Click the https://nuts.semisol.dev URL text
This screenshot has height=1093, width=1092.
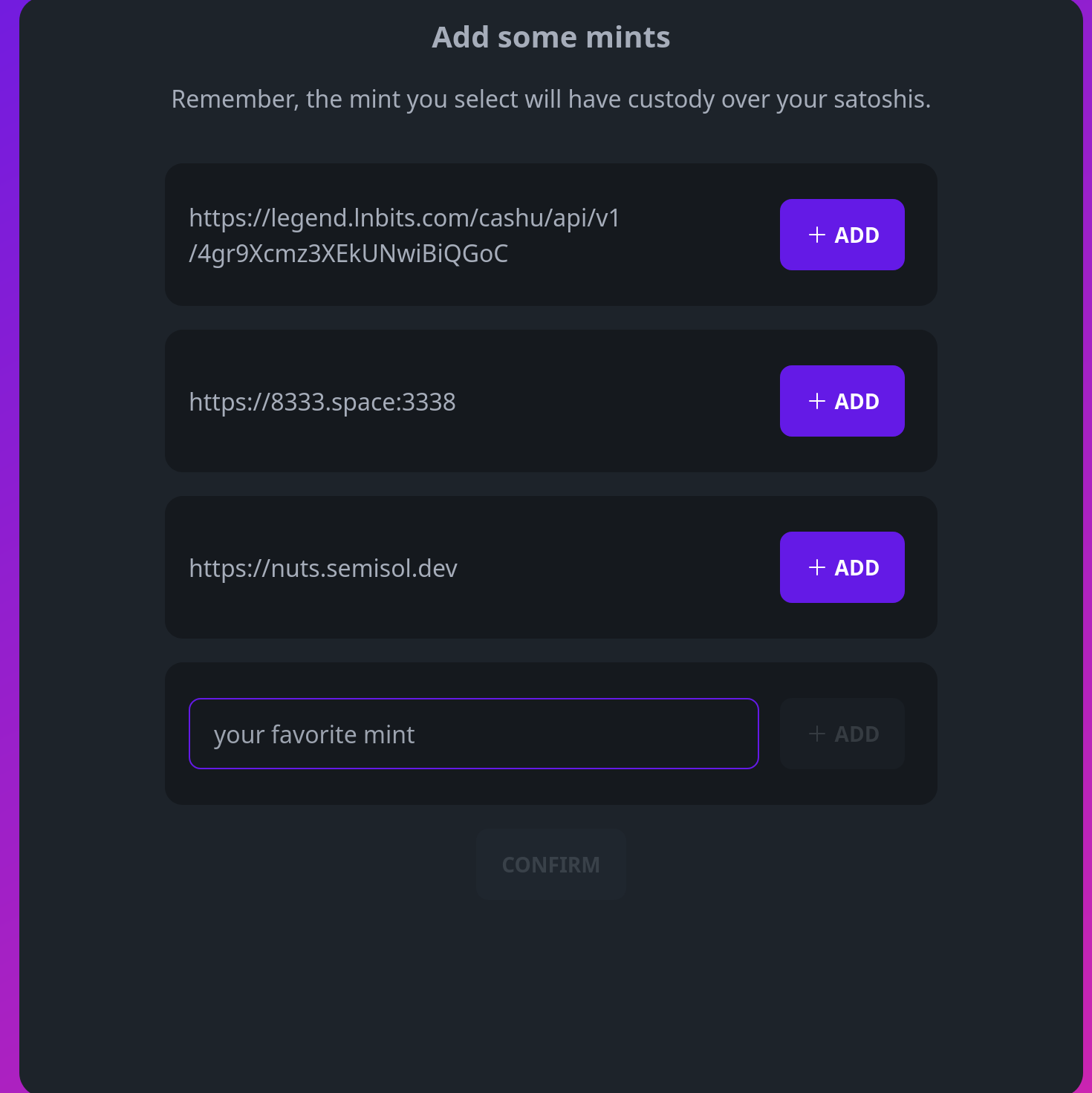click(323, 568)
